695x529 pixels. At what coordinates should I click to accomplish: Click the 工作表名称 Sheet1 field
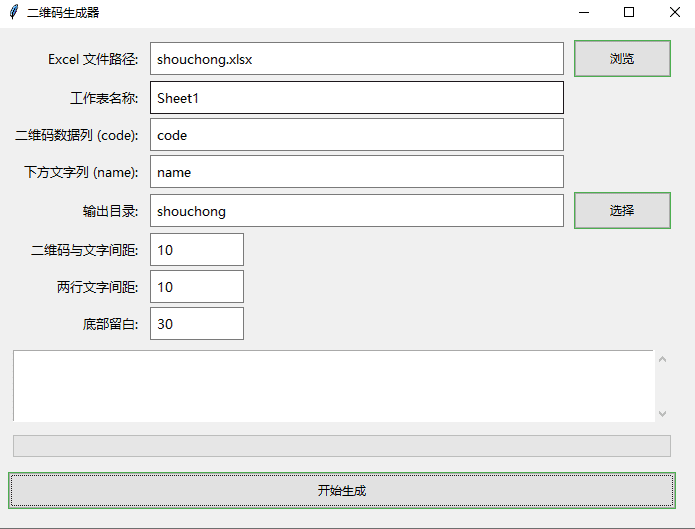click(357, 98)
